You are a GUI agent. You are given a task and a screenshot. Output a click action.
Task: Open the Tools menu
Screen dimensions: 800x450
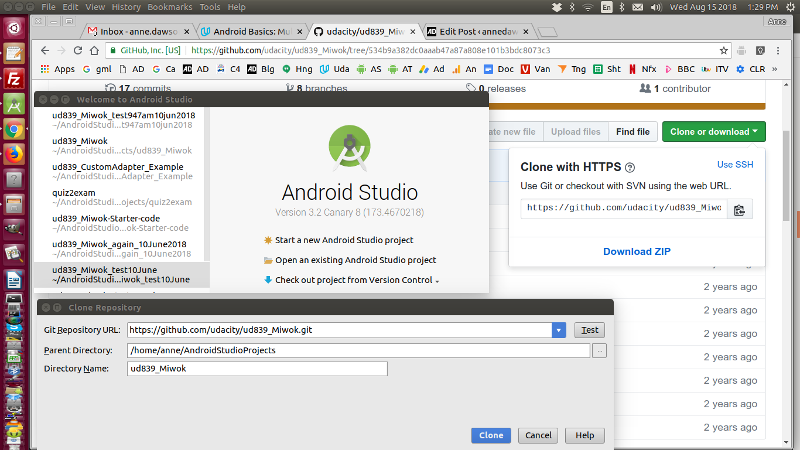[x=210, y=7]
